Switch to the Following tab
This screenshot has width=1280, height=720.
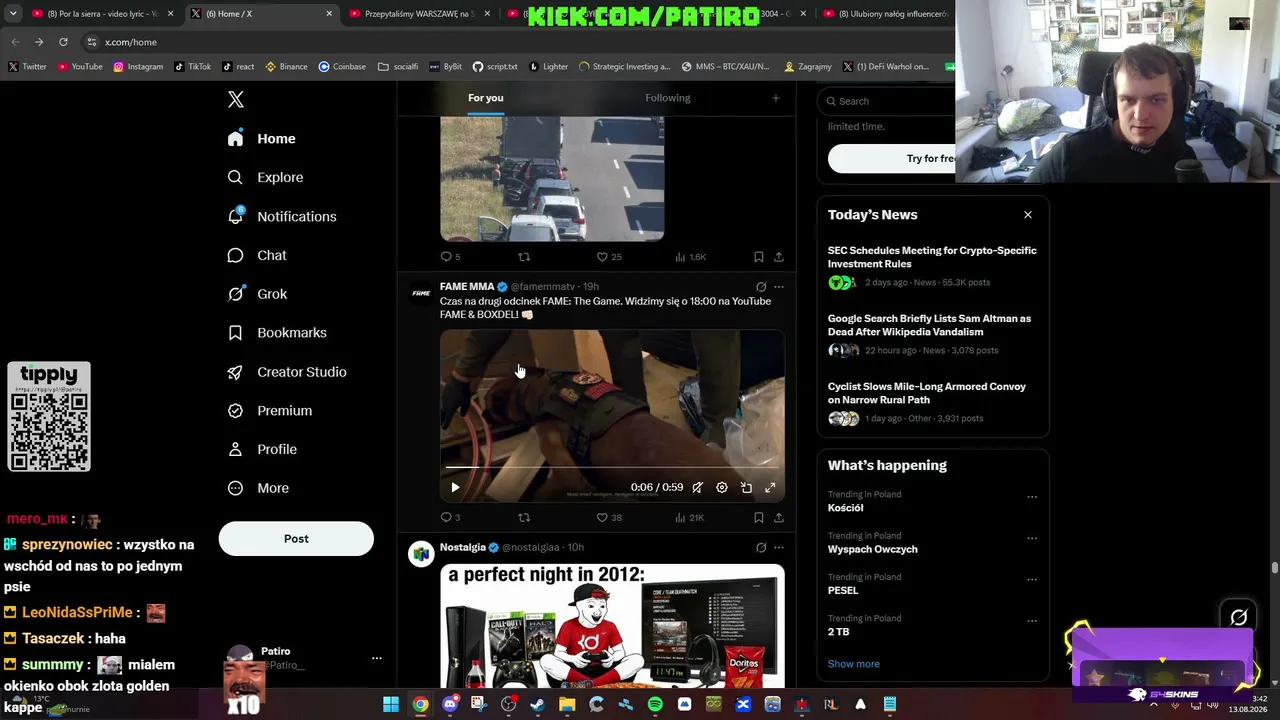click(668, 98)
